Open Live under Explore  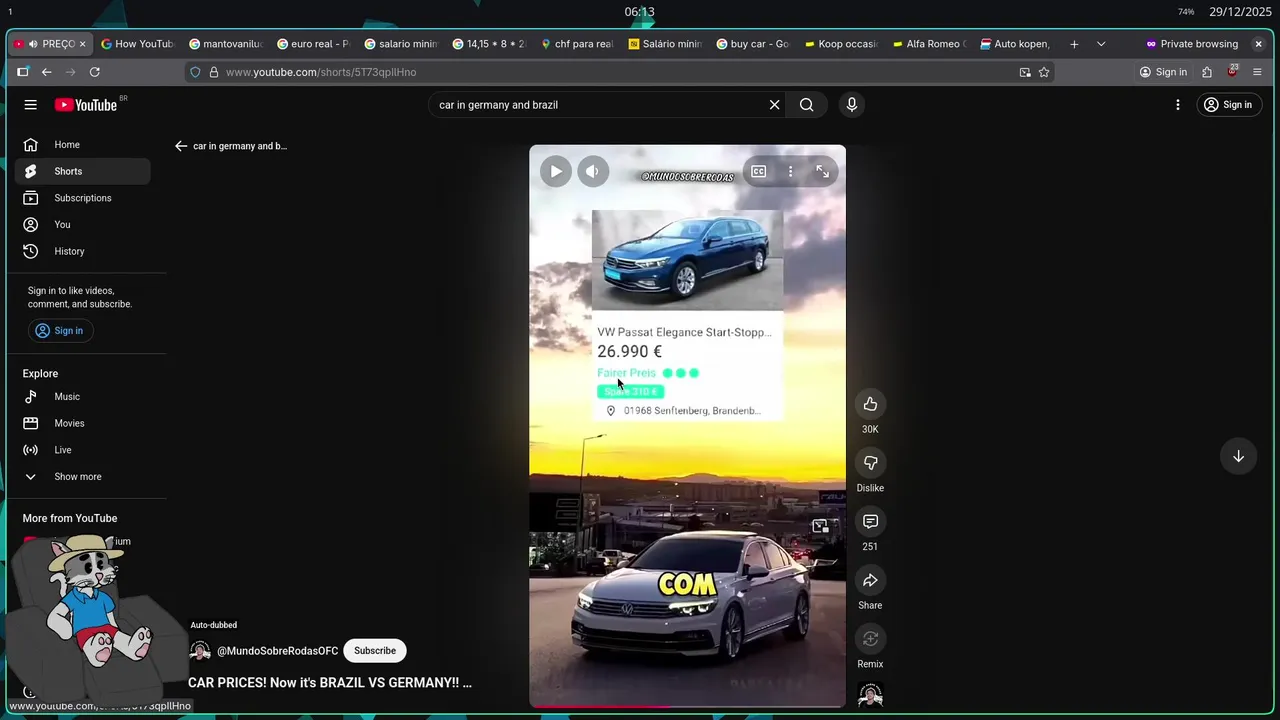click(x=82, y=450)
